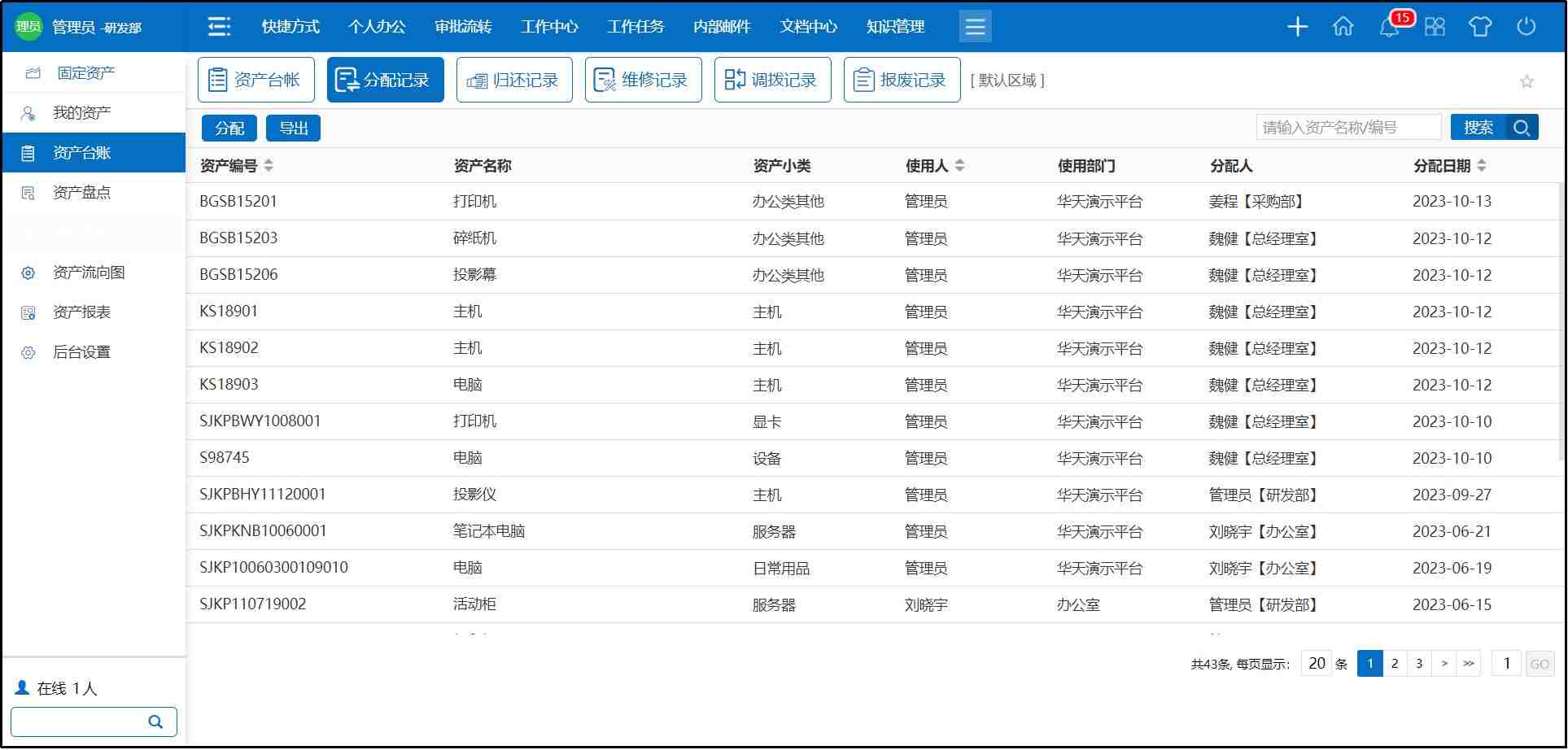Focus the asset name search field

tap(1348, 128)
